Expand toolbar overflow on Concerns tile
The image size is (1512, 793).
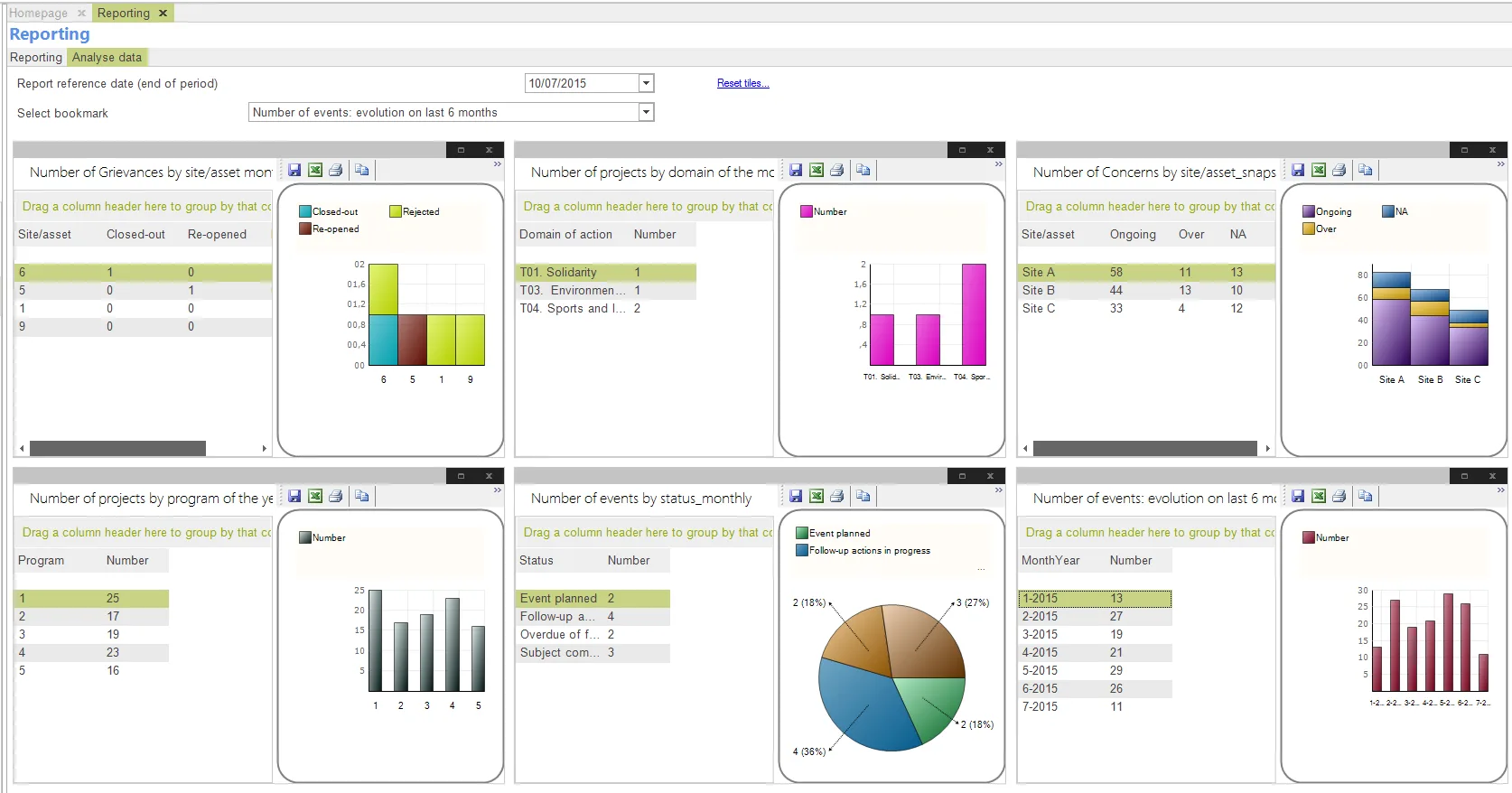(1500, 164)
